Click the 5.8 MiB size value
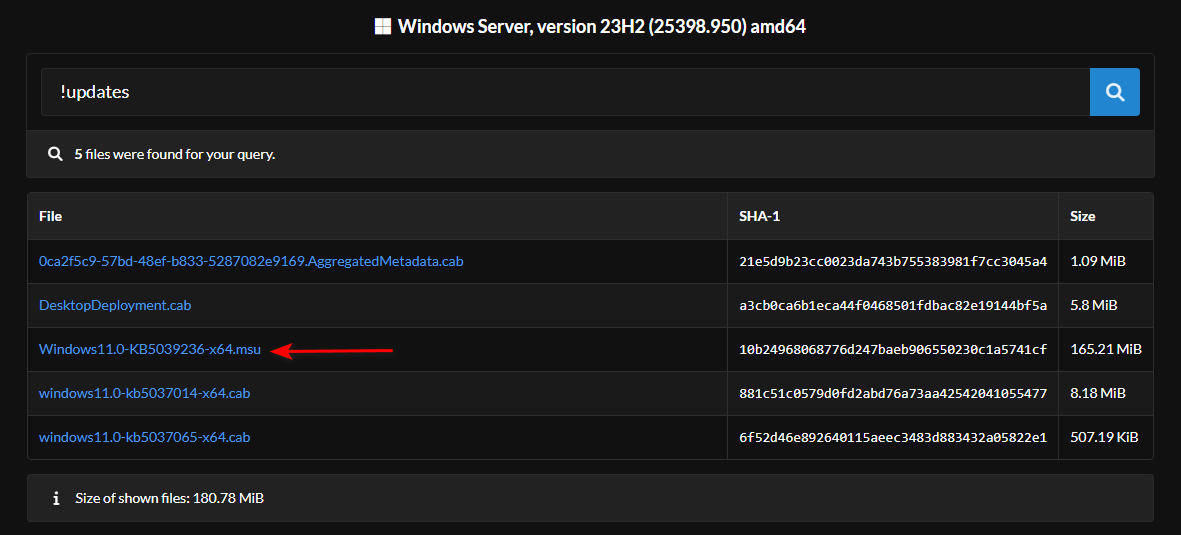Viewport: 1181px width, 535px height. coord(1094,306)
